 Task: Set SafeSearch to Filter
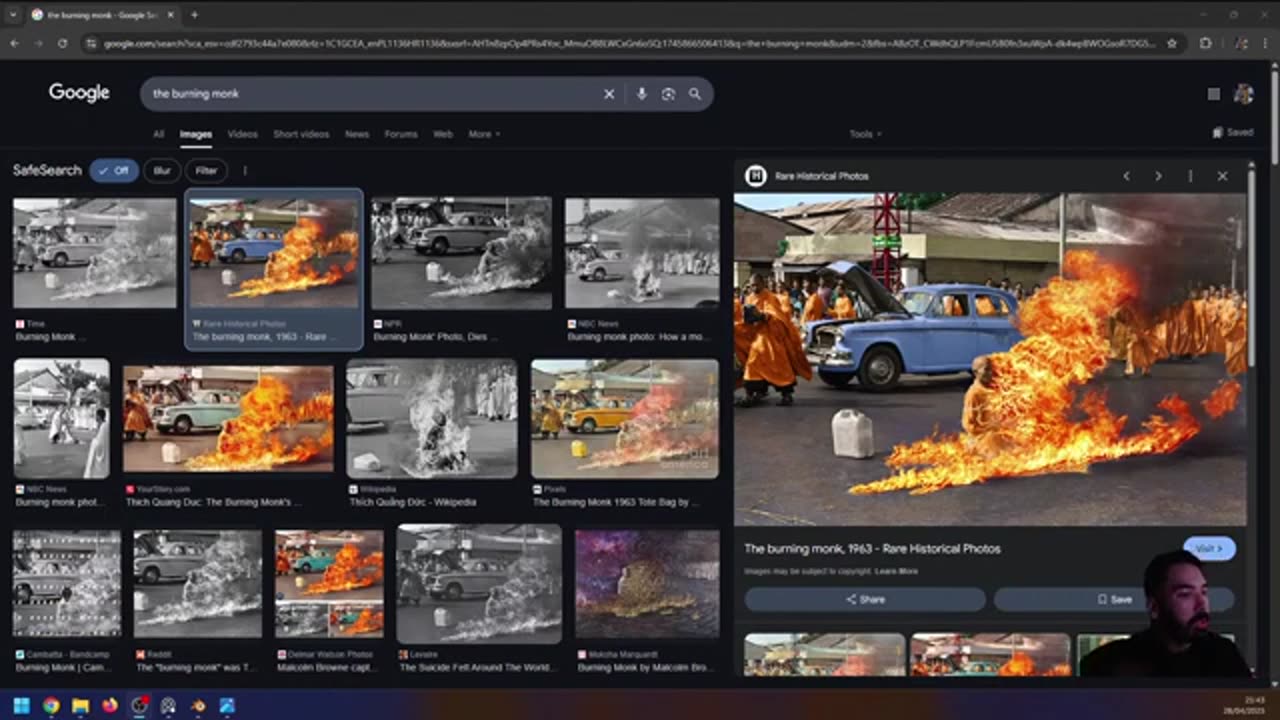[206, 171]
